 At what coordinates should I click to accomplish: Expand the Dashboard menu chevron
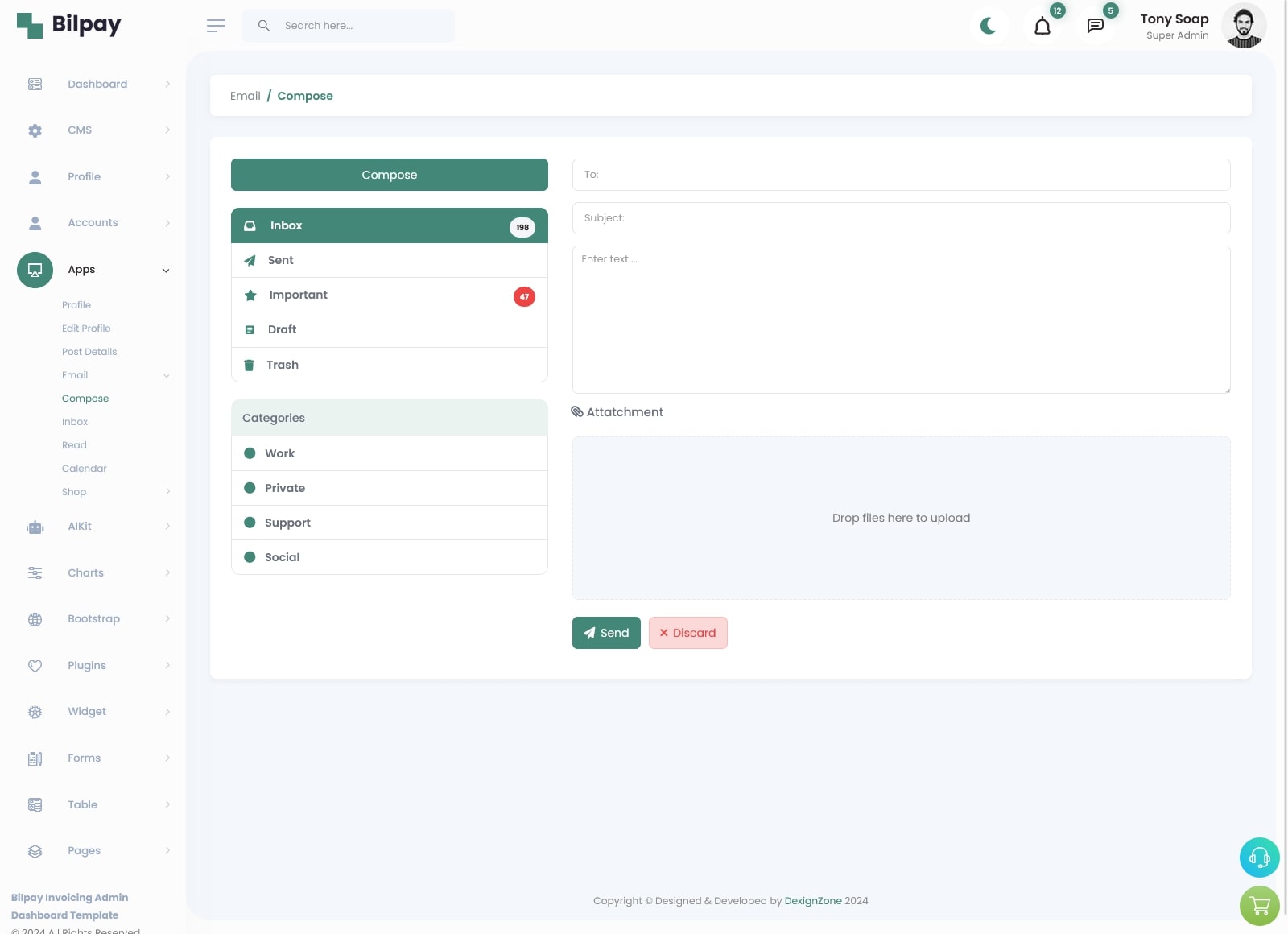[x=167, y=85]
